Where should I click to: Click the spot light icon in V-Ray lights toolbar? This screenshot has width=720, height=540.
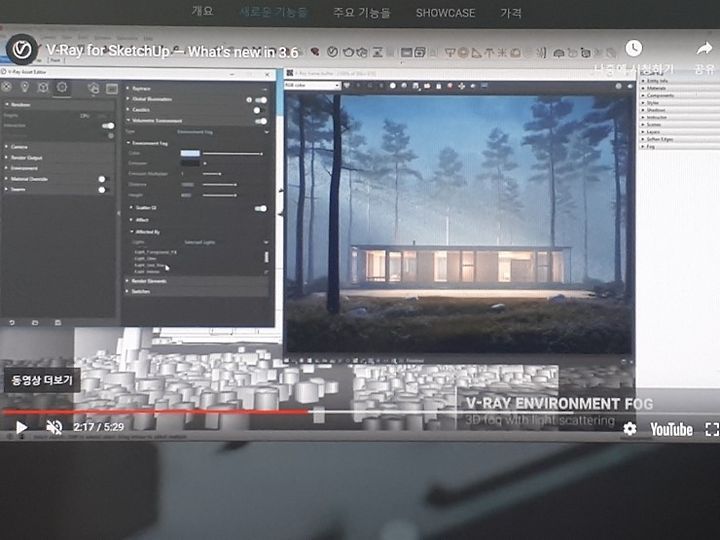pos(477,53)
